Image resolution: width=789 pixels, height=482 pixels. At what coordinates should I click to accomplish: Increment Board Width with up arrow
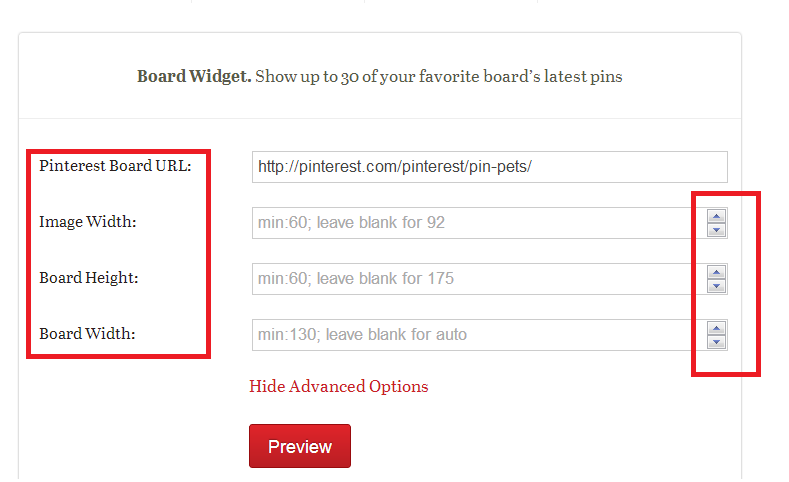(x=716, y=328)
